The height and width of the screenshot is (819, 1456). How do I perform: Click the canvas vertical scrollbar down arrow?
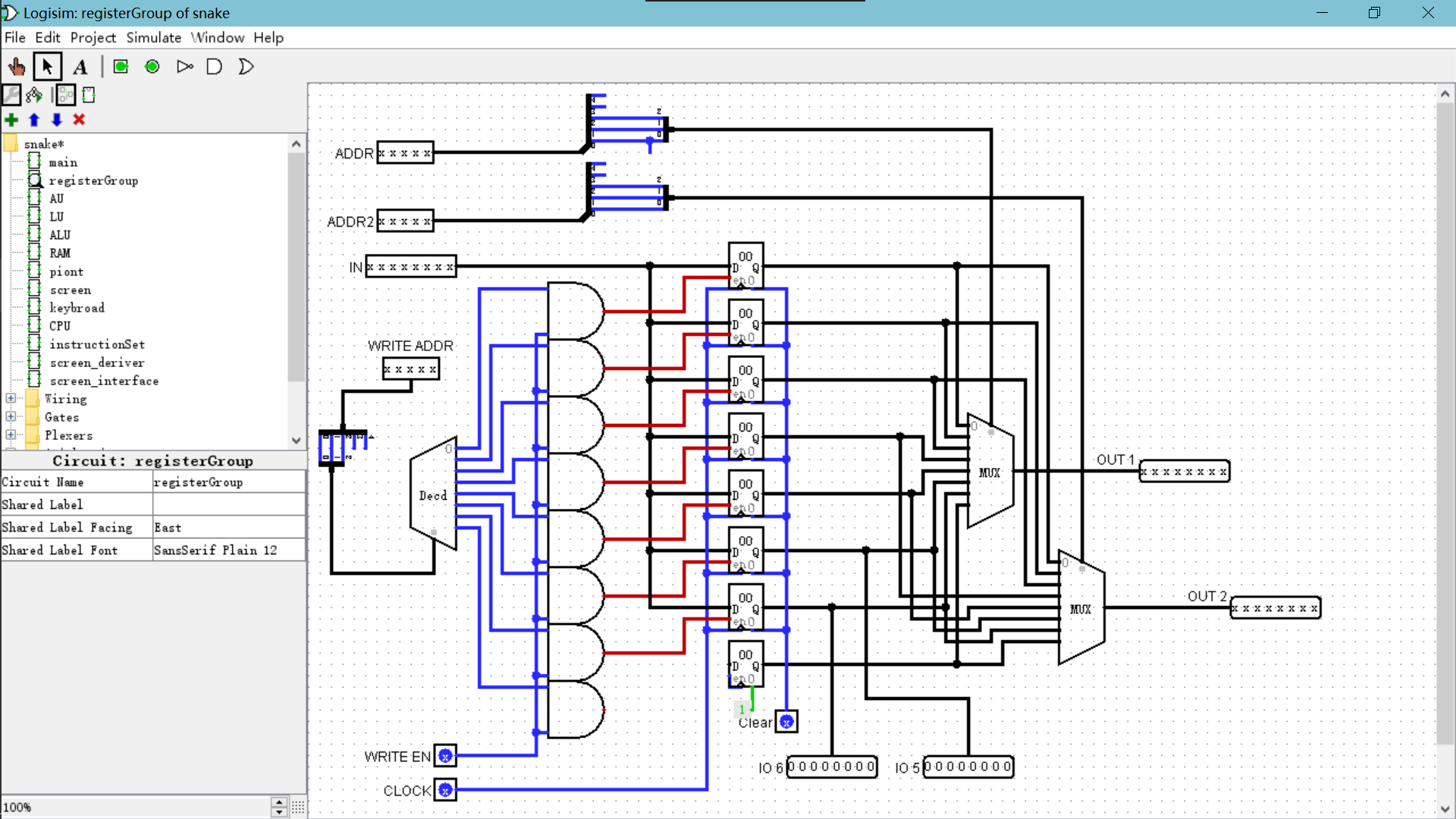tap(1445, 809)
